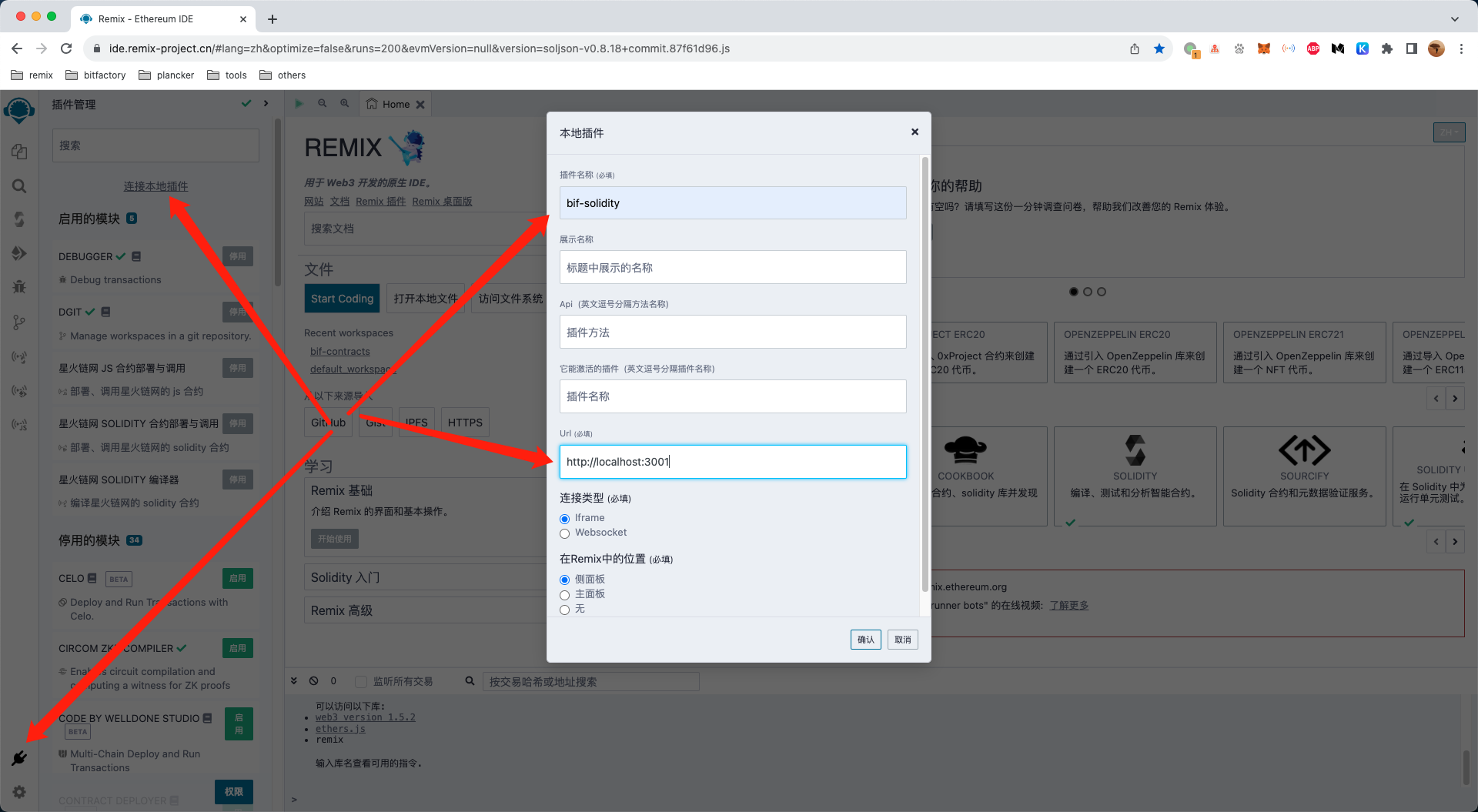1478x812 pixels.
Task: Focus the Url input field
Action: point(733,462)
